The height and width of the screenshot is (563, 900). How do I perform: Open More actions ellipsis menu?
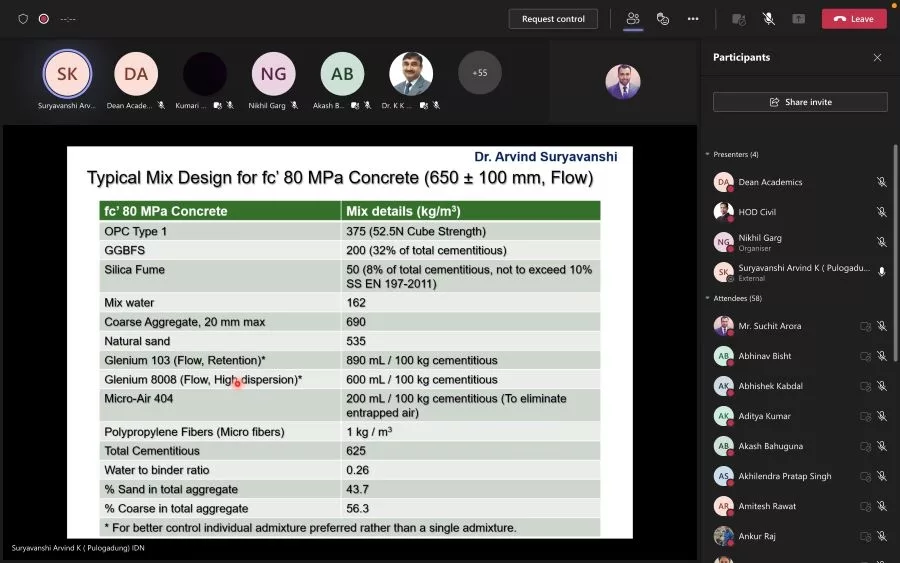(693, 19)
